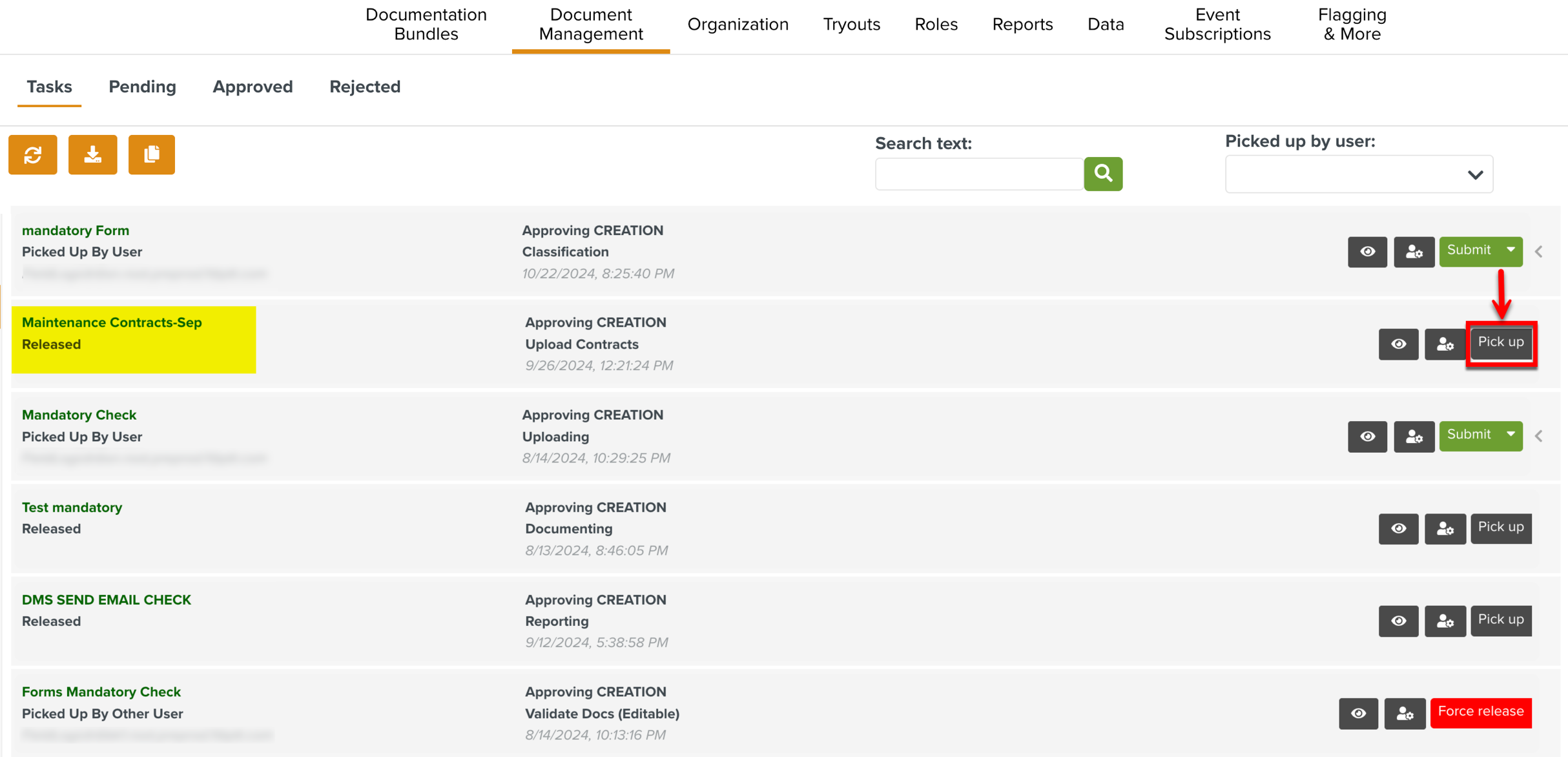Pick up the Maintenance Contracts-Sep task
Viewport: 1568px width, 757px height.
[x=1500, y=343]
